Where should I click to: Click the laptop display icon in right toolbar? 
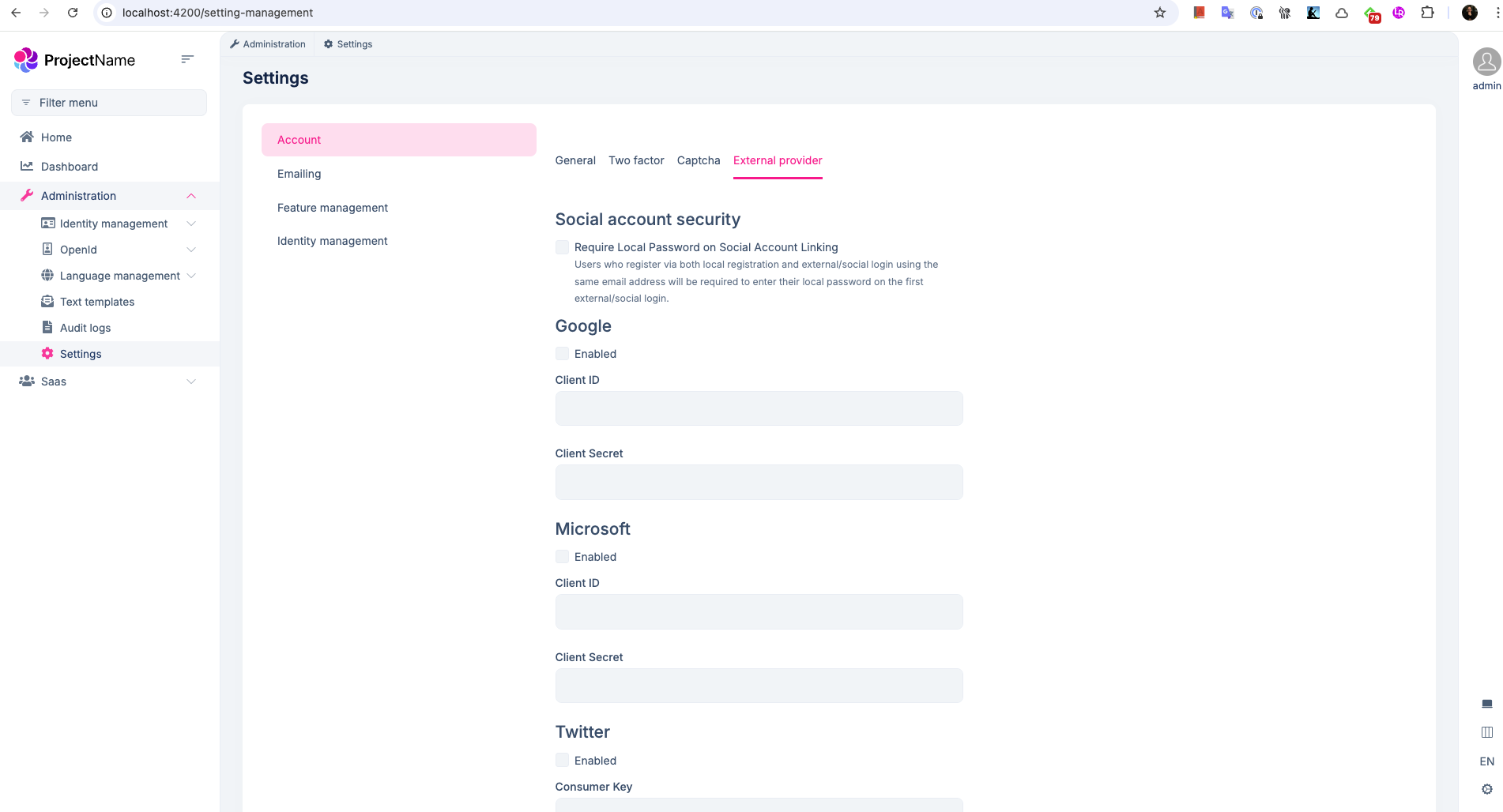pyautogui.click(x=1487, y=703)
